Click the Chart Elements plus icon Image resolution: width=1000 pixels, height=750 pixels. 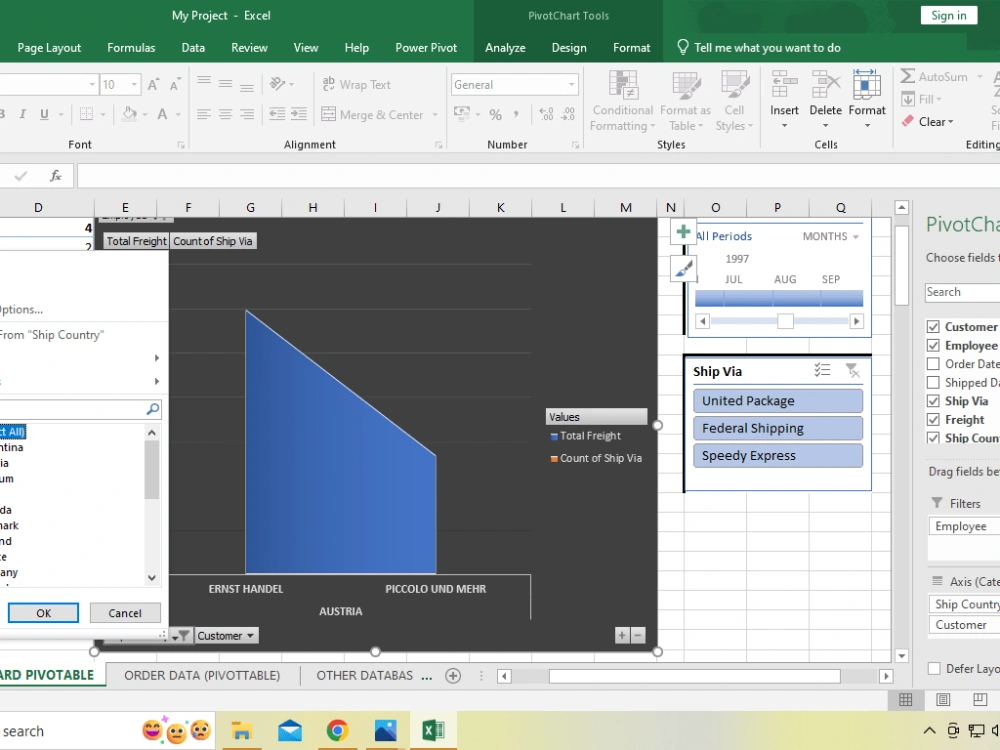[x=683, y=231]
